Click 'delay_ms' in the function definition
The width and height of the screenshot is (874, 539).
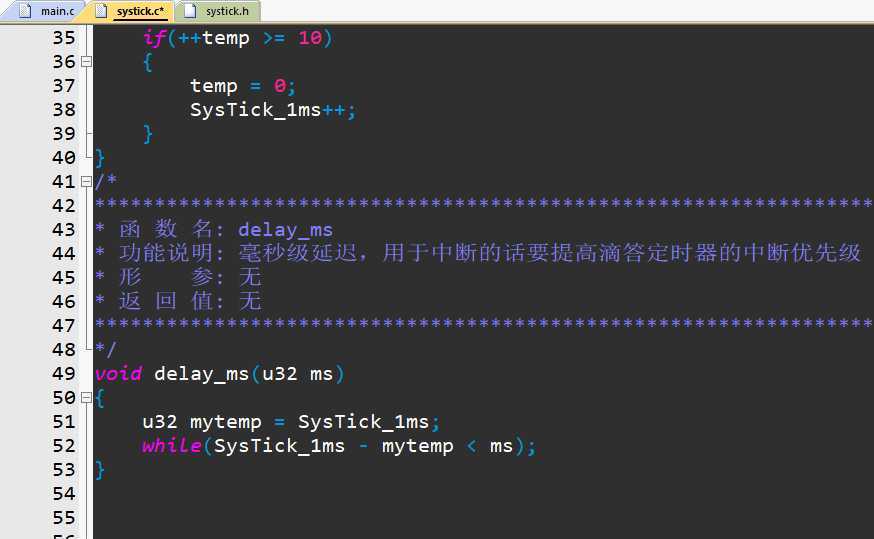[202, 374]
